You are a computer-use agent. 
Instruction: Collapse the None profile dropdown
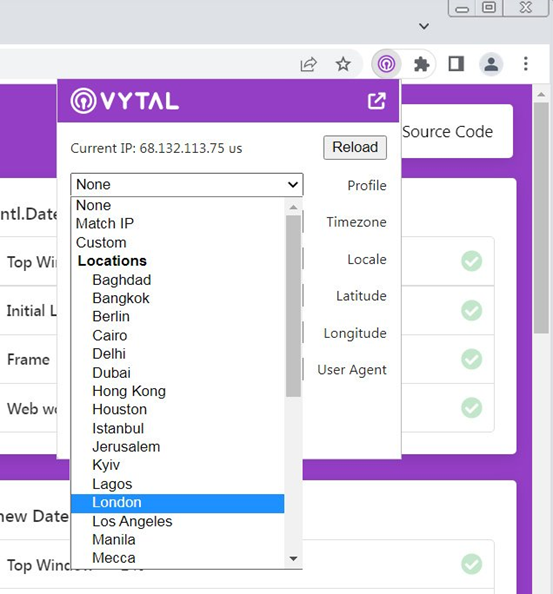[x=187, y=184]
